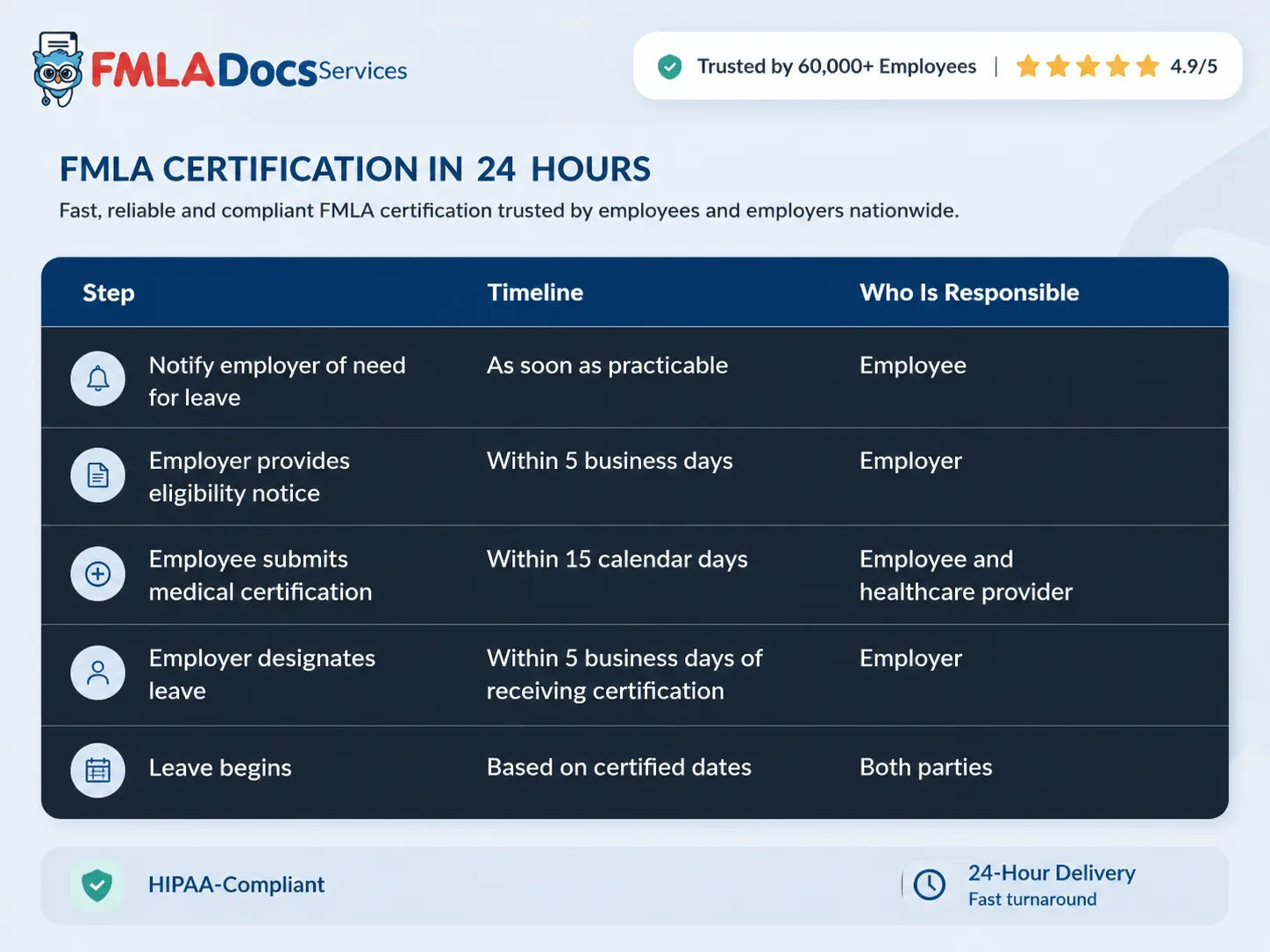Click 'As soon as practicable' cell
This screenshot has width=1270, height=952.
pos(608,366)
